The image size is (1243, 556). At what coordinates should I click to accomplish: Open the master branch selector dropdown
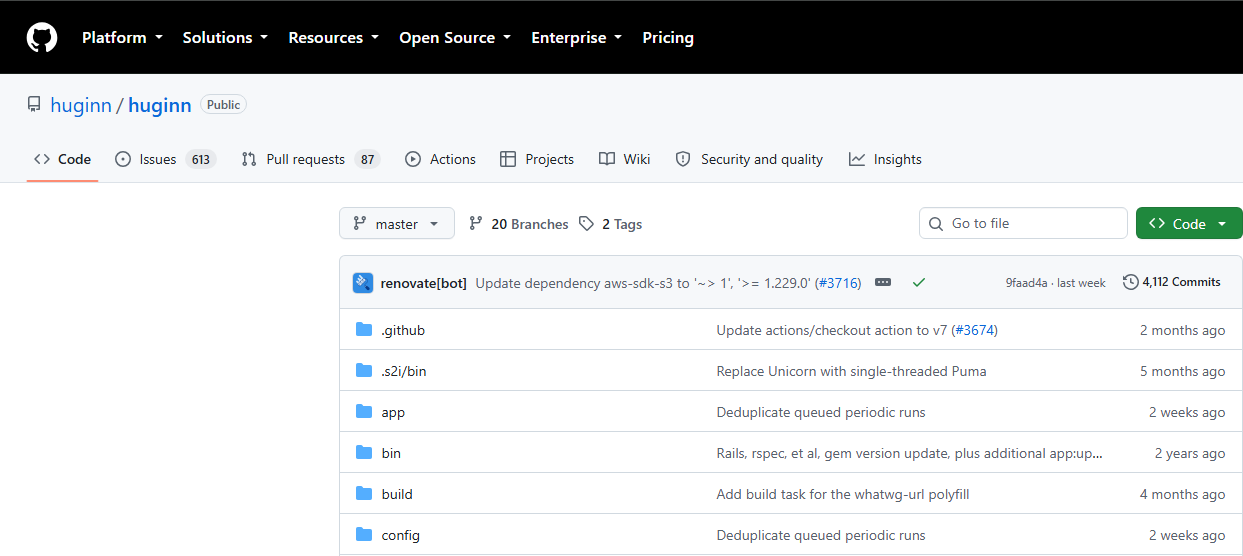(397, 224)
